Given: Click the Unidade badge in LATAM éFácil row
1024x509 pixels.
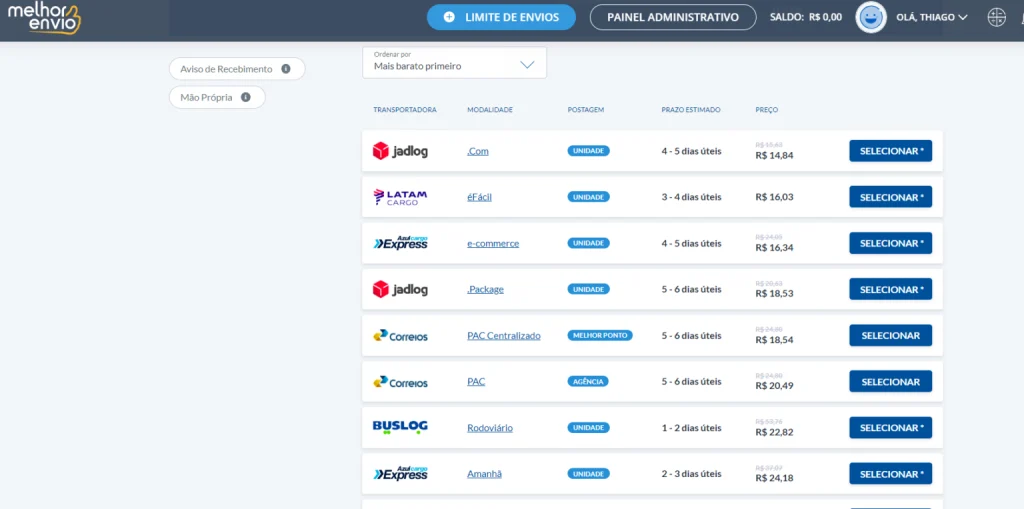Looking at the screenshot, I should 588,197.
